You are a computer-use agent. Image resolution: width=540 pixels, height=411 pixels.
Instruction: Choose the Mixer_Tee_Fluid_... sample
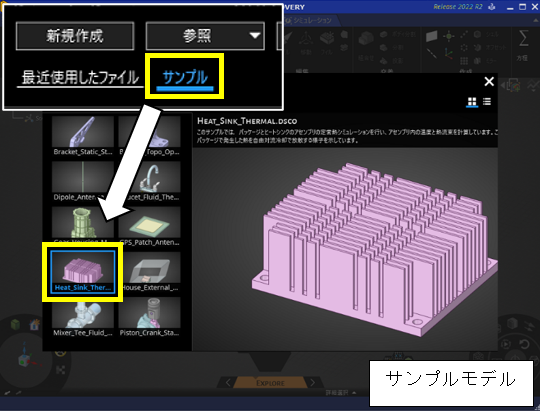point(83,317)
